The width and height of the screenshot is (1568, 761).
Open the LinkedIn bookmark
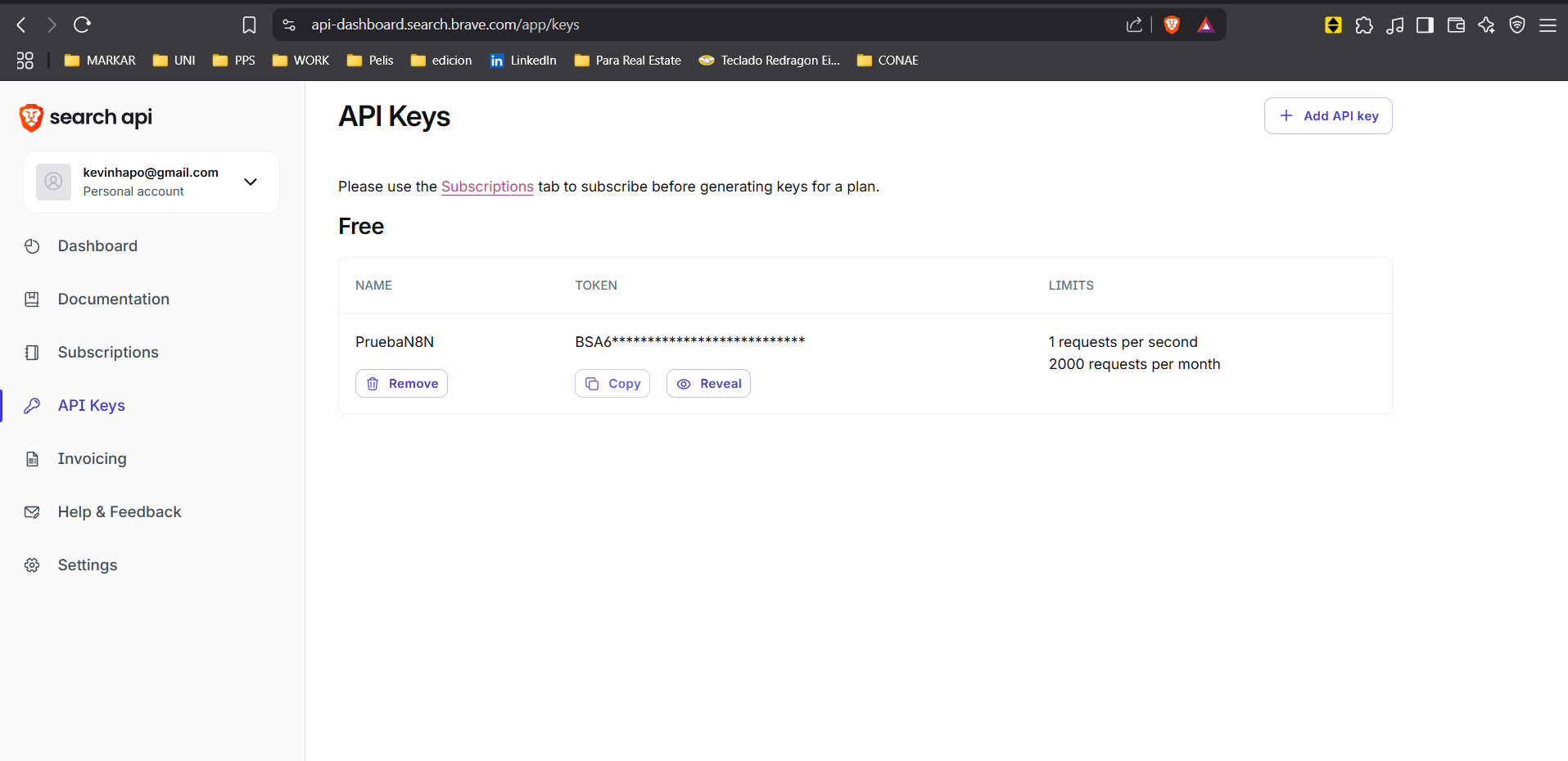tap(522, 61)
